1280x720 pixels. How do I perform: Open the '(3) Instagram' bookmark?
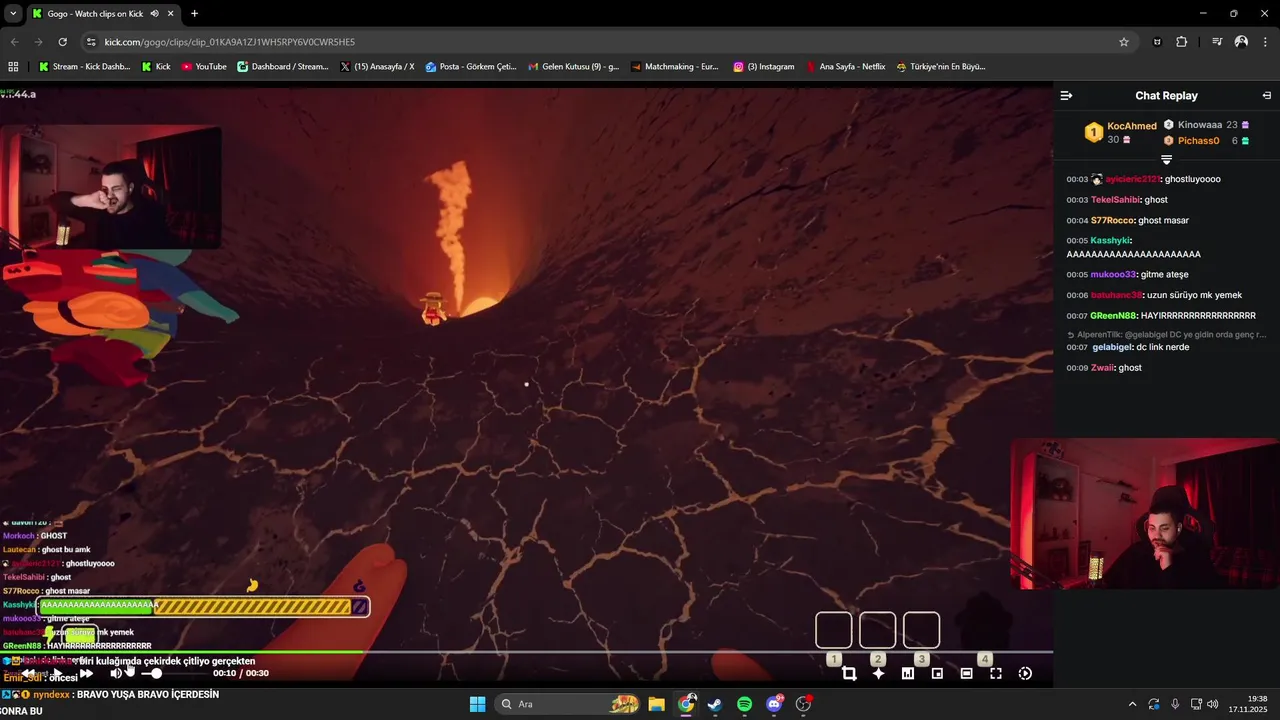[764, 67]
